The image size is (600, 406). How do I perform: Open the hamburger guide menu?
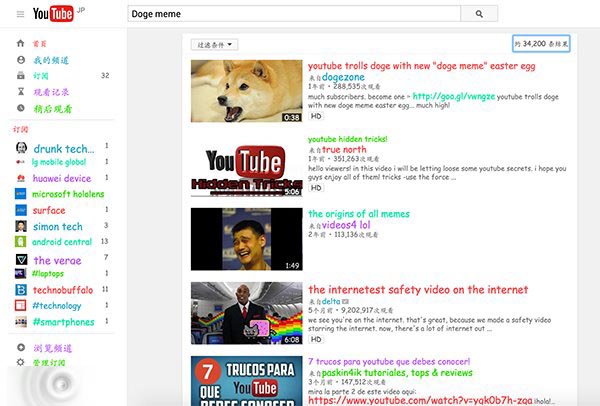[x=20, y=14]
